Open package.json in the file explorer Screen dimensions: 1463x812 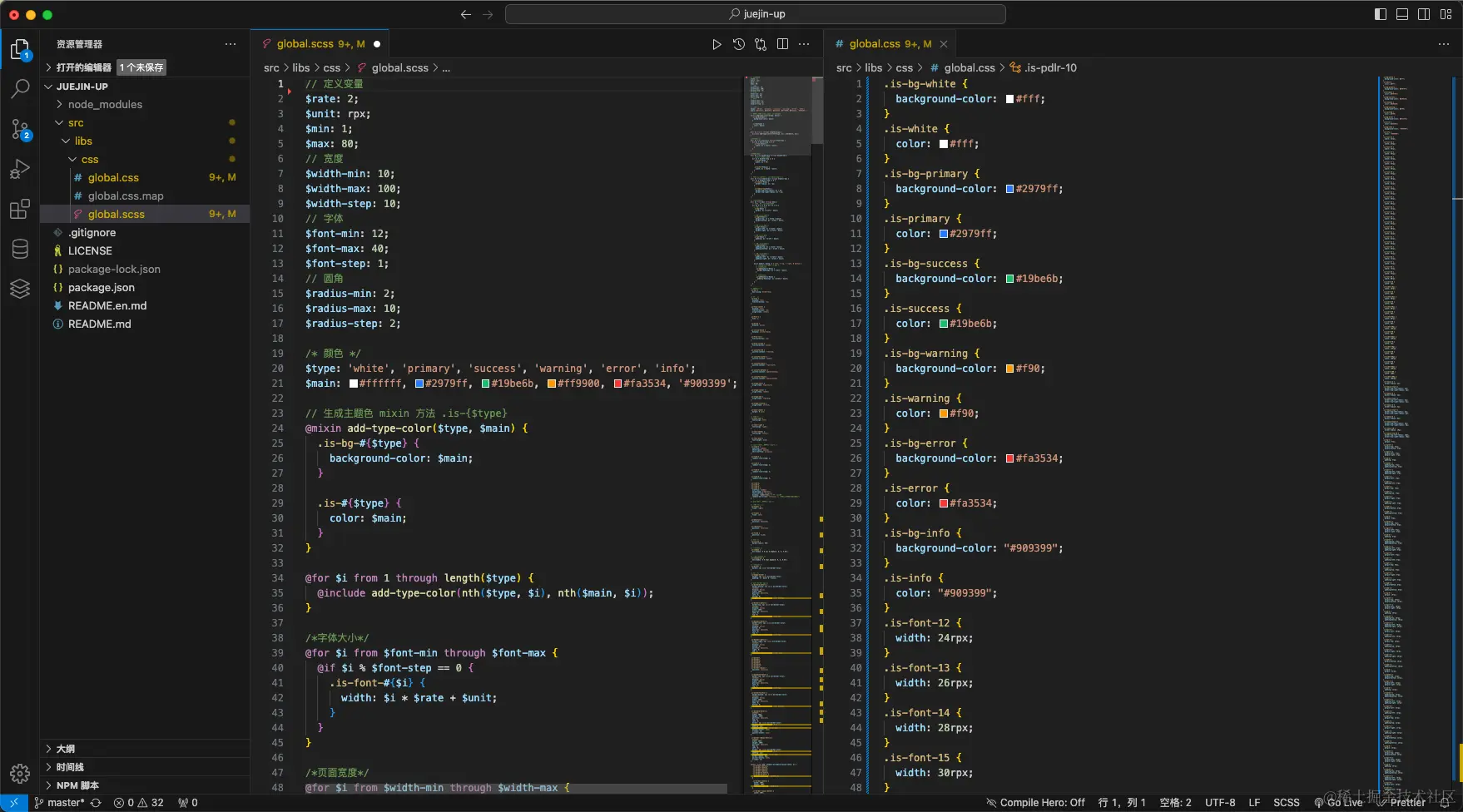[x=101, y=287]
